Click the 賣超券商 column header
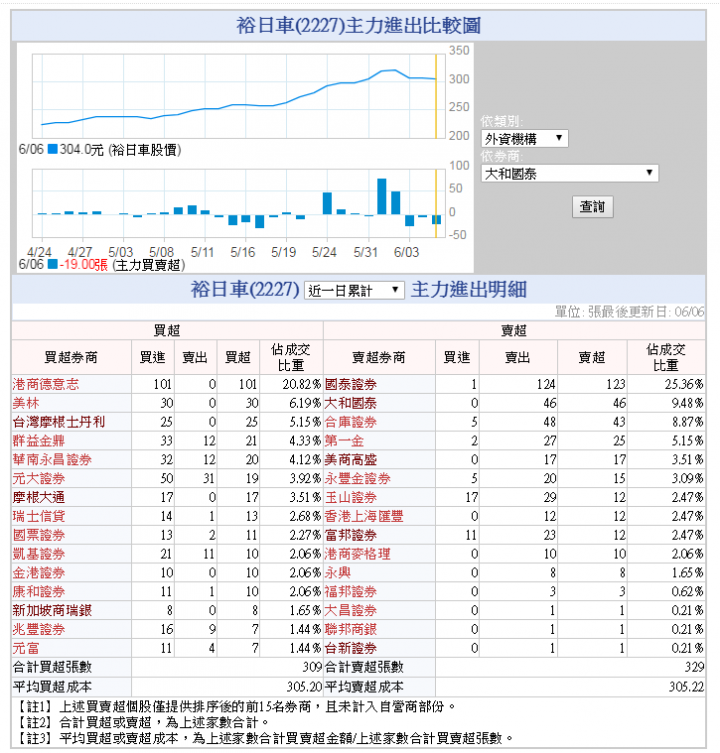 click(x=379, y=357)
